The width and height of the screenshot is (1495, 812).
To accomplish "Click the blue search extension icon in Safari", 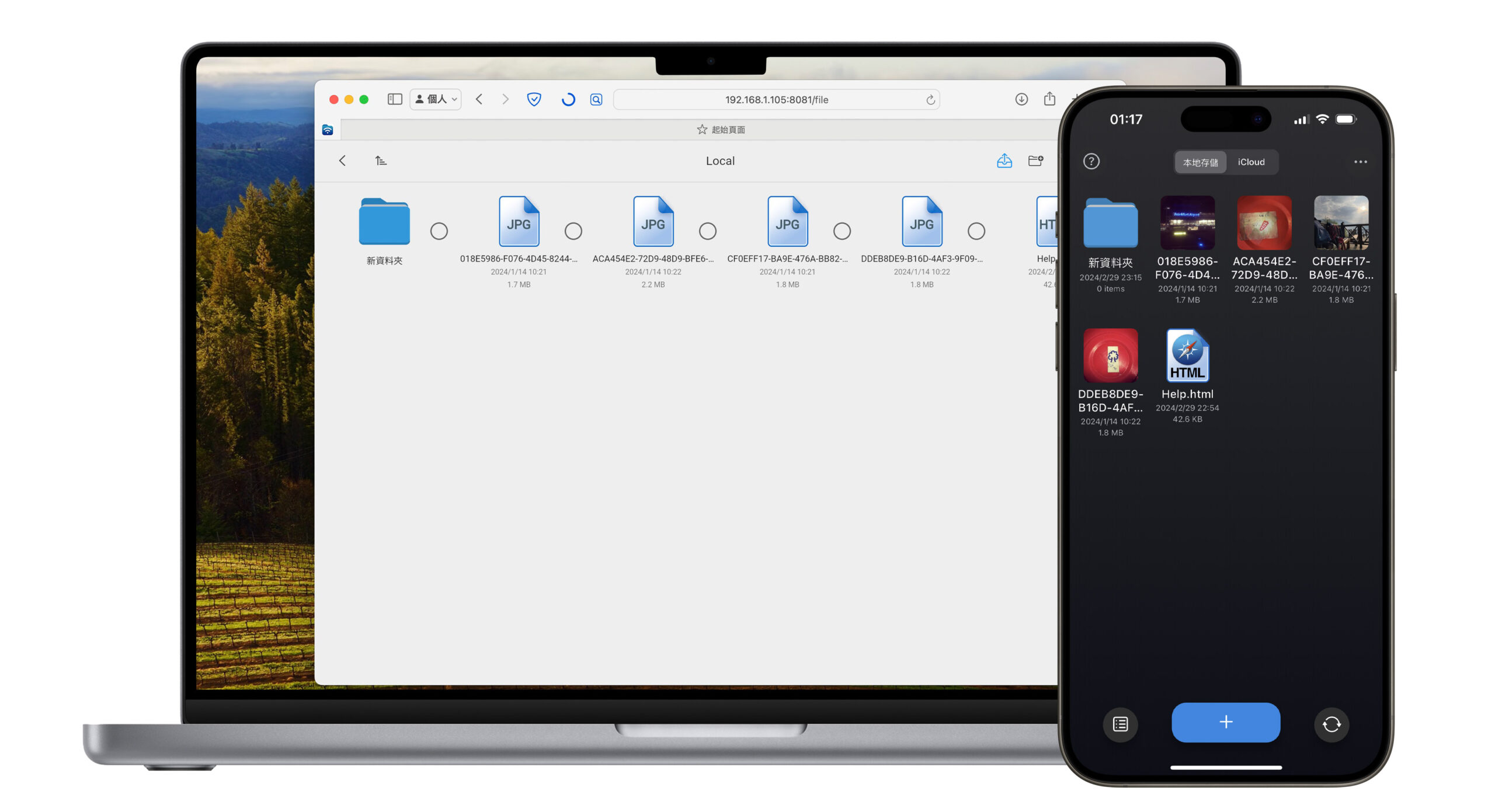I will click(596, 99).
